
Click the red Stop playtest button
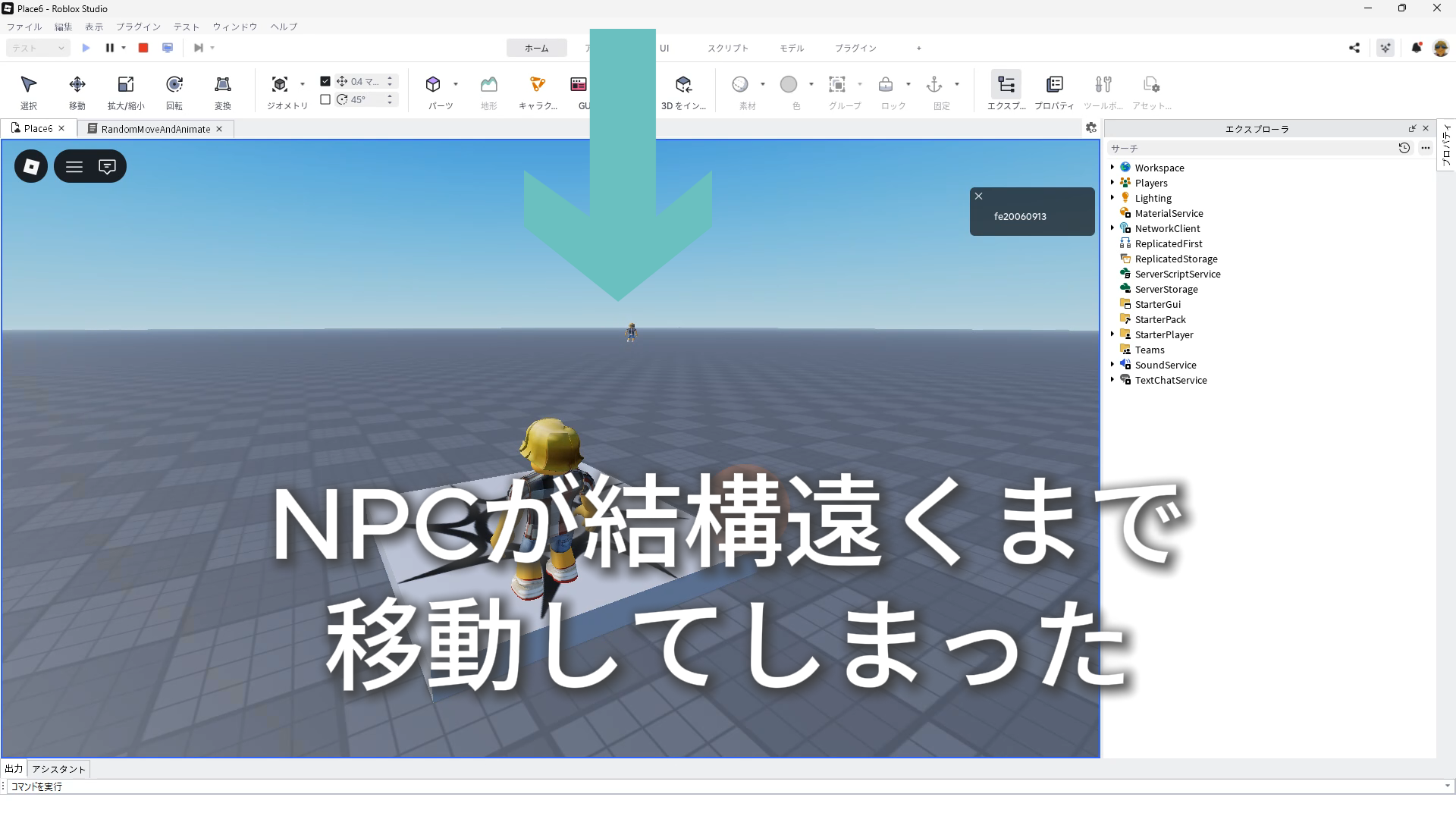[x=143, y=48]
